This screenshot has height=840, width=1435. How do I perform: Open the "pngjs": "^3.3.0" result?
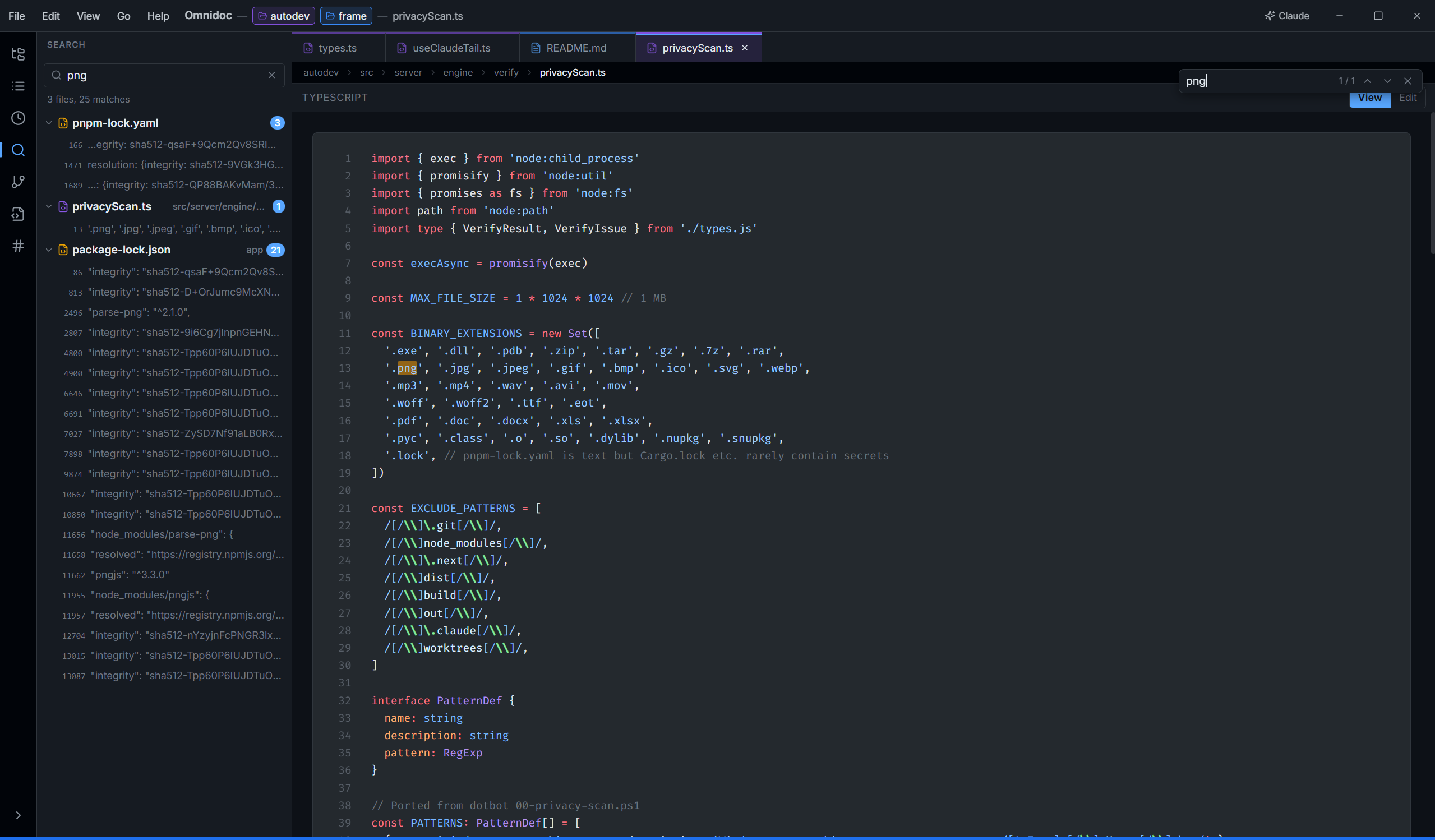coord(164,575)
